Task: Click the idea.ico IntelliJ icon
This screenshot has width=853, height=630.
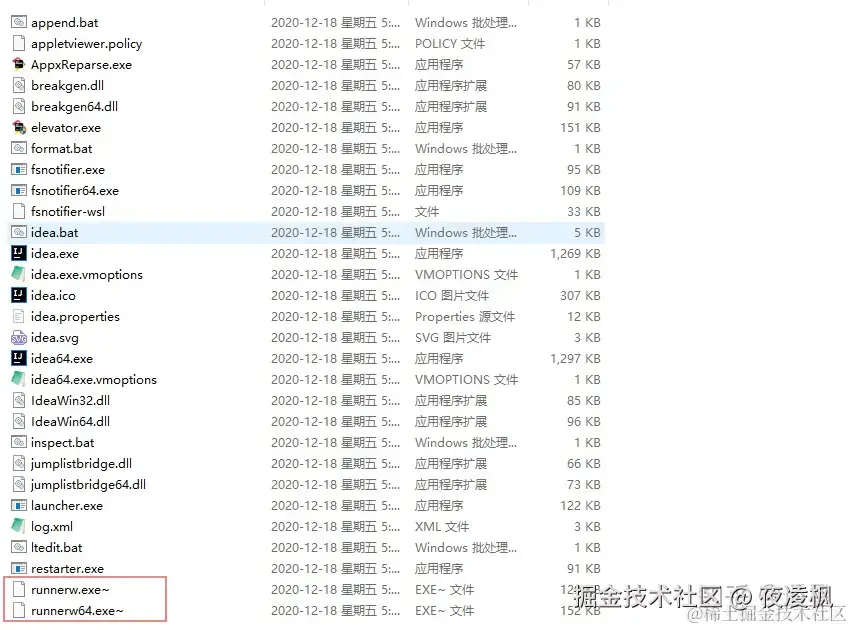Action: pyautogui.click(x=21, y=295)
